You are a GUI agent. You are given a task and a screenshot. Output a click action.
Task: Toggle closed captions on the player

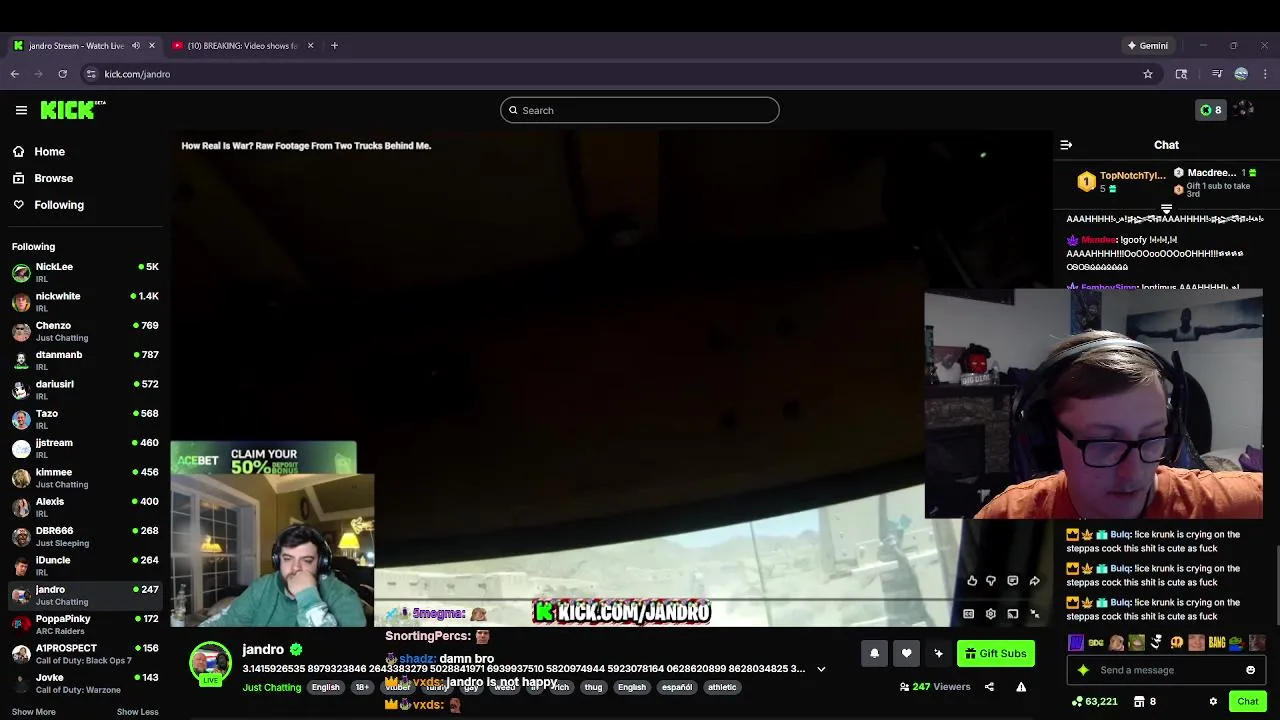click(x=969, y=614)
